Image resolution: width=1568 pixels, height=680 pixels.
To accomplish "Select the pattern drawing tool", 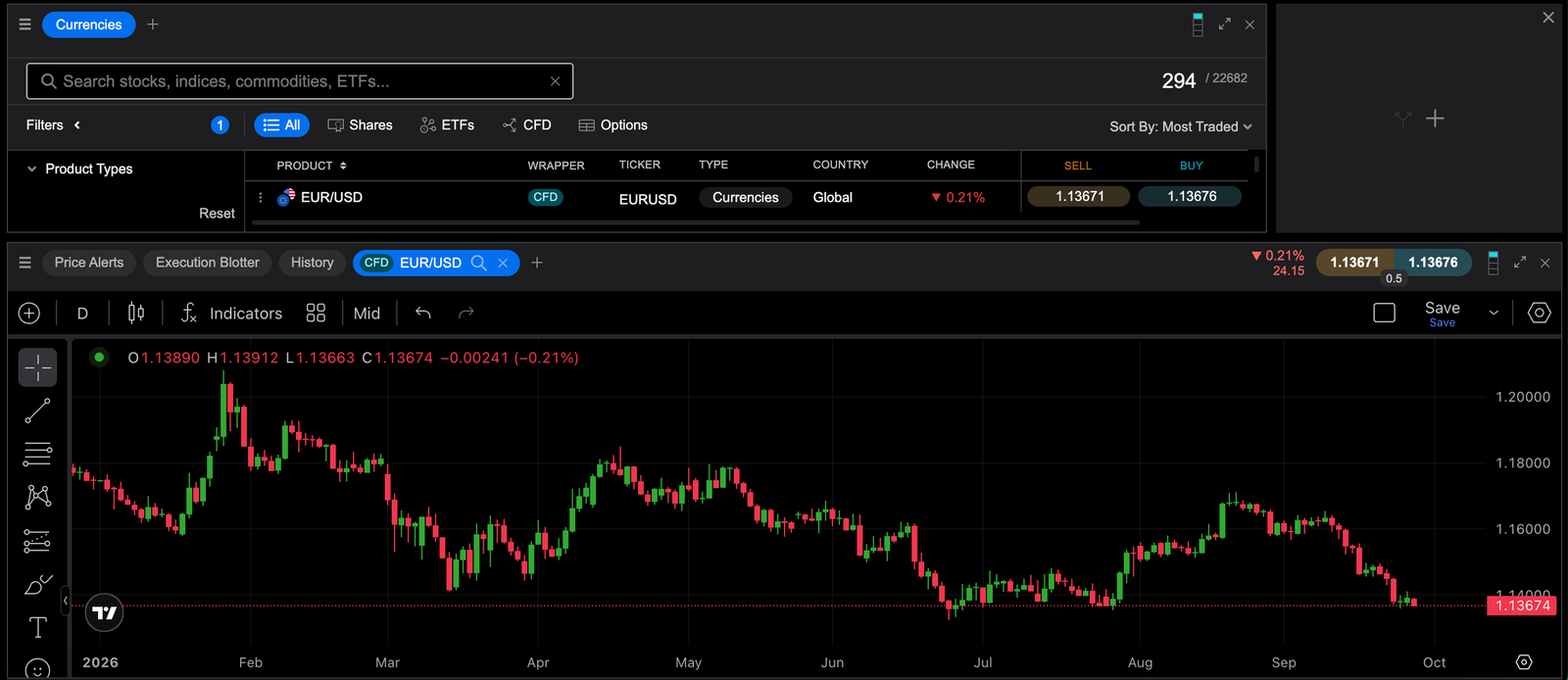I will [x=37, y=497].
